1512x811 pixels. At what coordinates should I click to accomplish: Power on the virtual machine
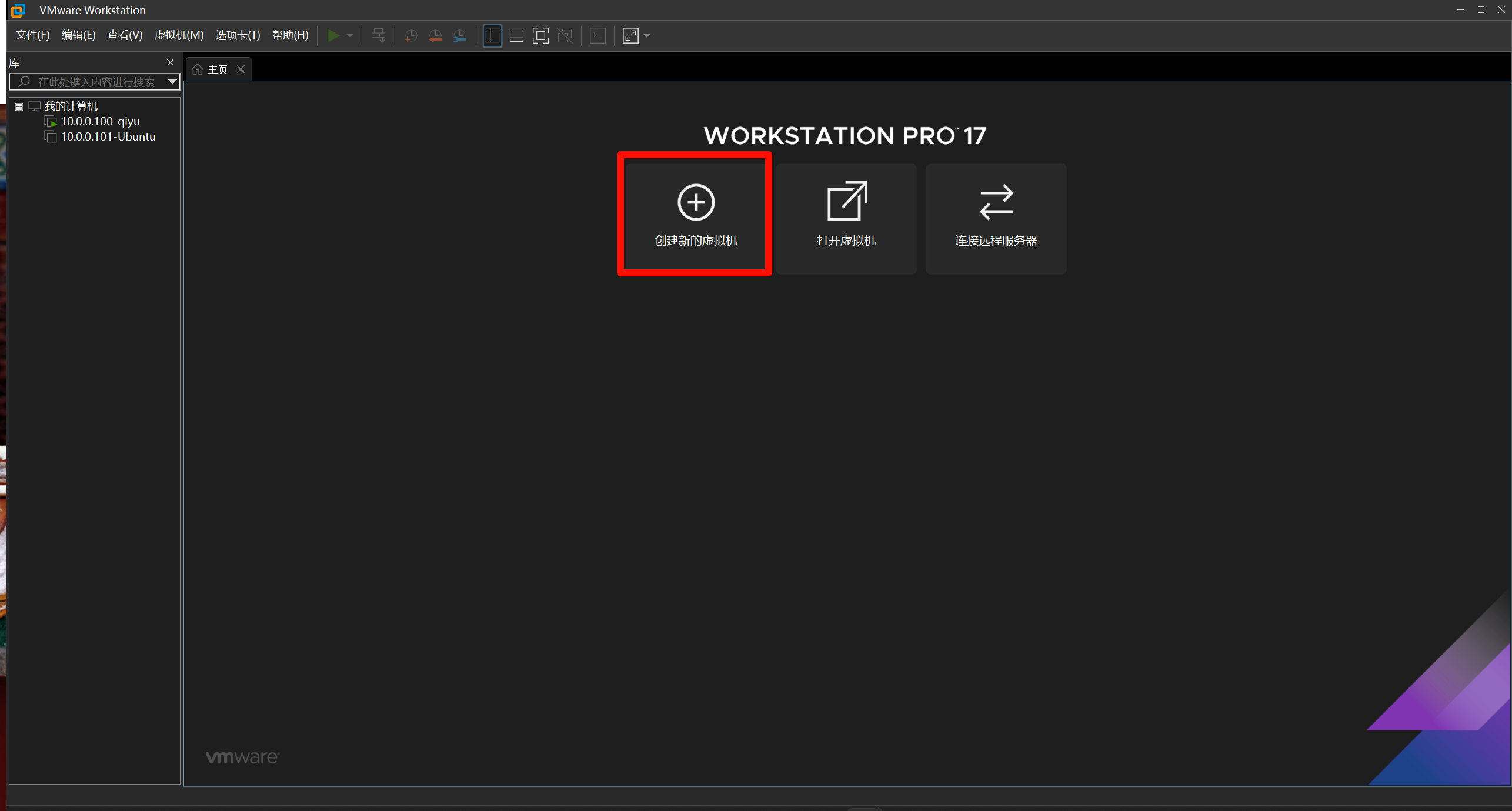coord(334,35)
